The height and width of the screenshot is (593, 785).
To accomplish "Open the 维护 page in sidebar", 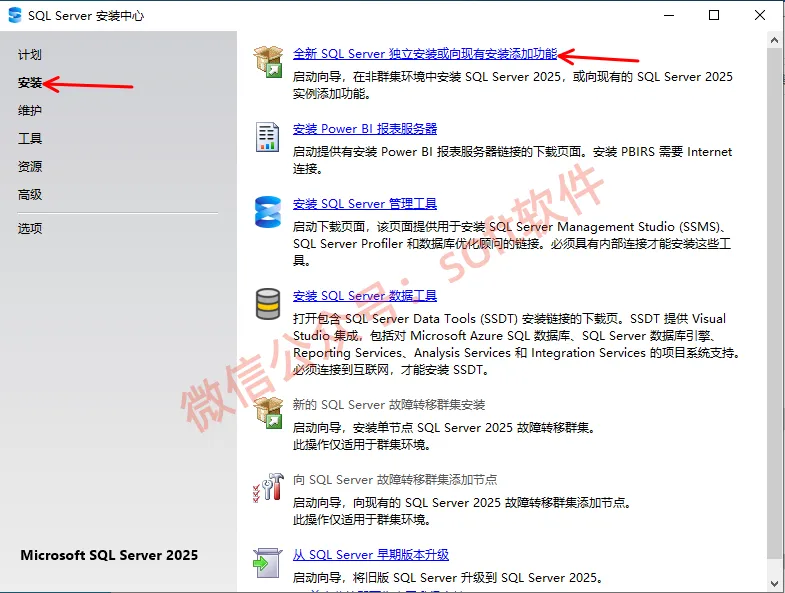I will 30,110.
